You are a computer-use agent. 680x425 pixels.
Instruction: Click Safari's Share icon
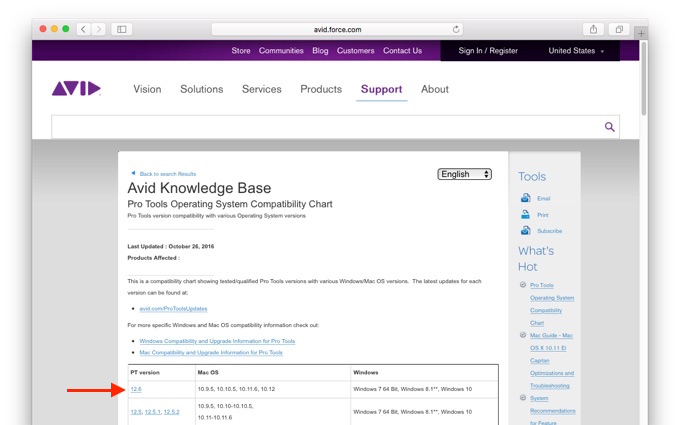pyautogui.click(x=594, y=29)
